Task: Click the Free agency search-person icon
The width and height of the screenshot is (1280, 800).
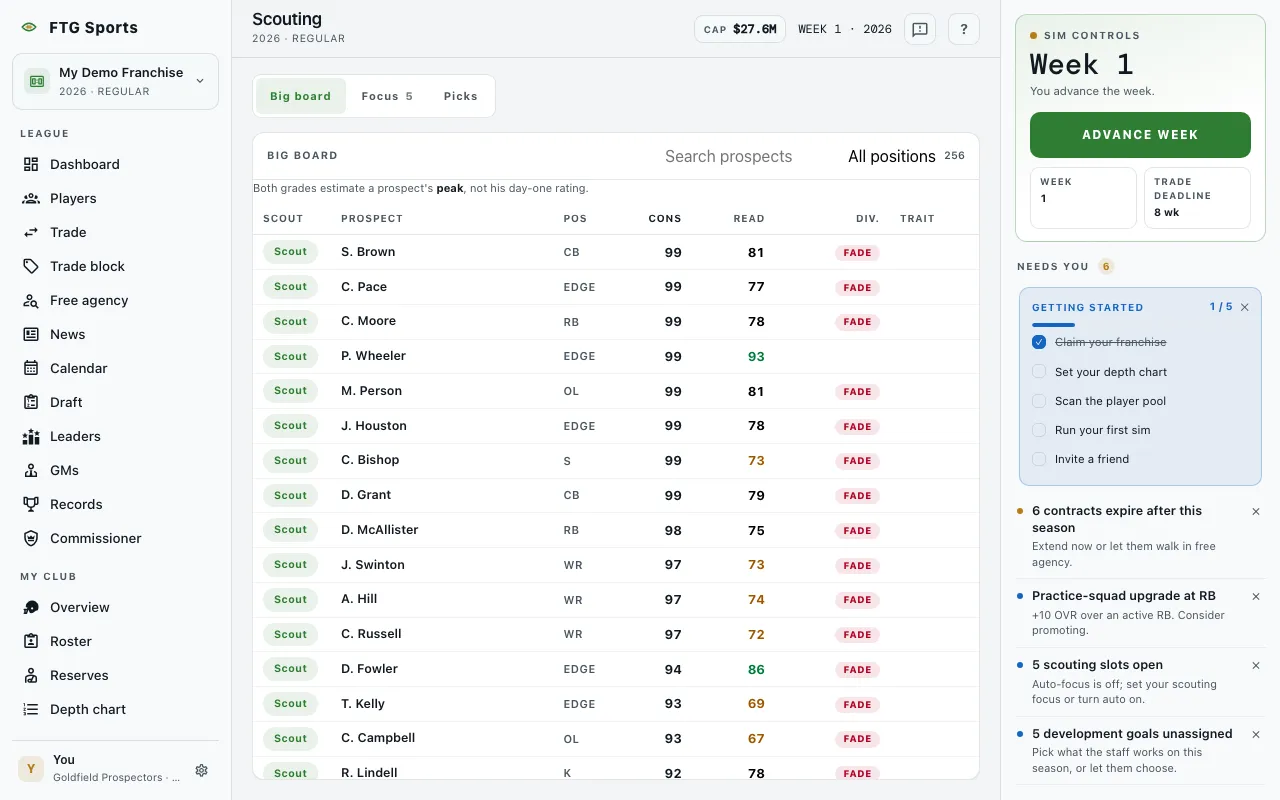Action: pyautogui.click(x=31, y=300)
